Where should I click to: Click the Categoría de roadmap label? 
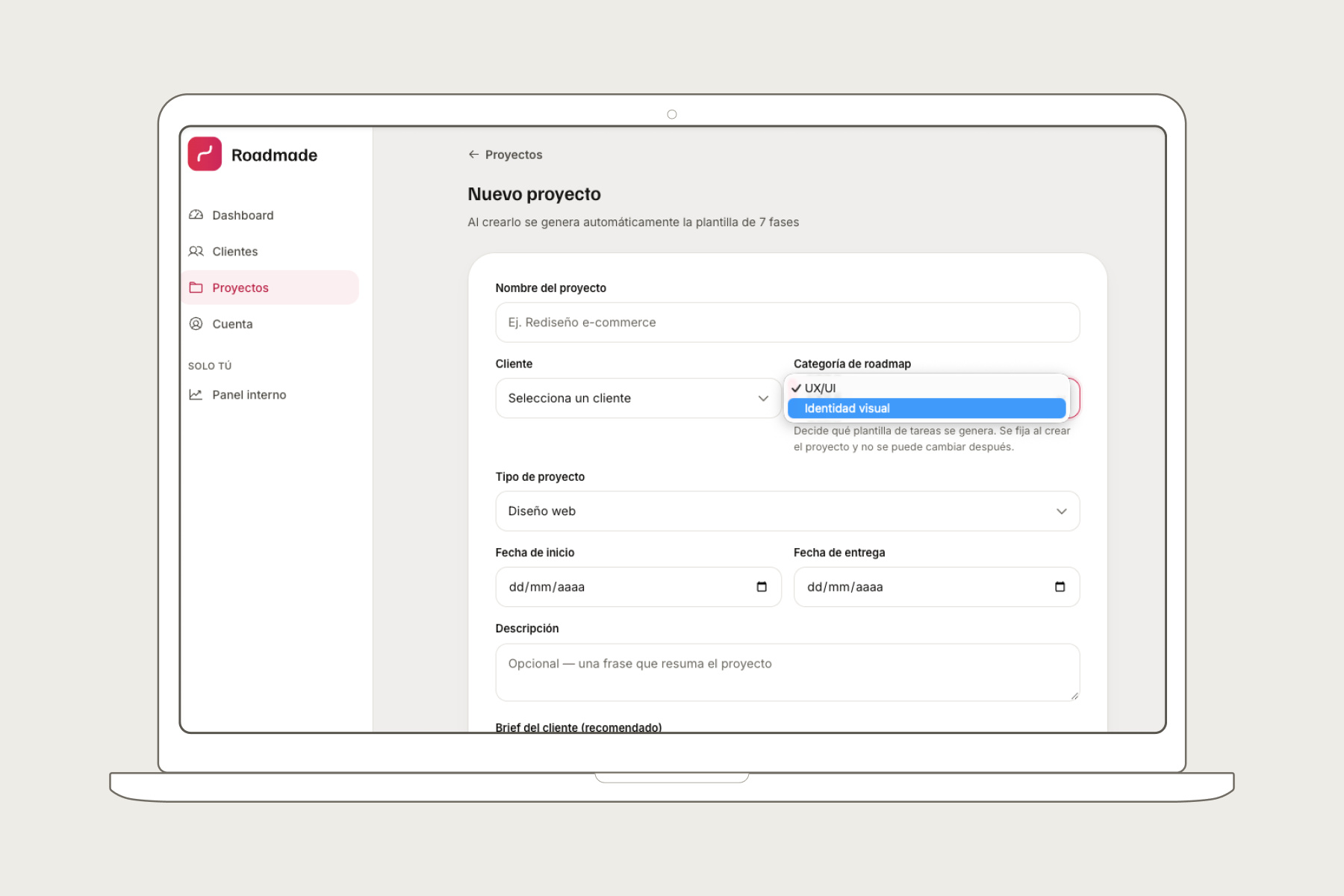[852, 364]
